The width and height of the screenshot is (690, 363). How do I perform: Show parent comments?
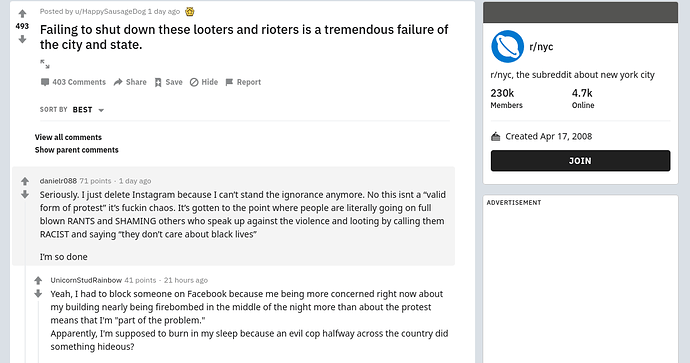[77, 150]
